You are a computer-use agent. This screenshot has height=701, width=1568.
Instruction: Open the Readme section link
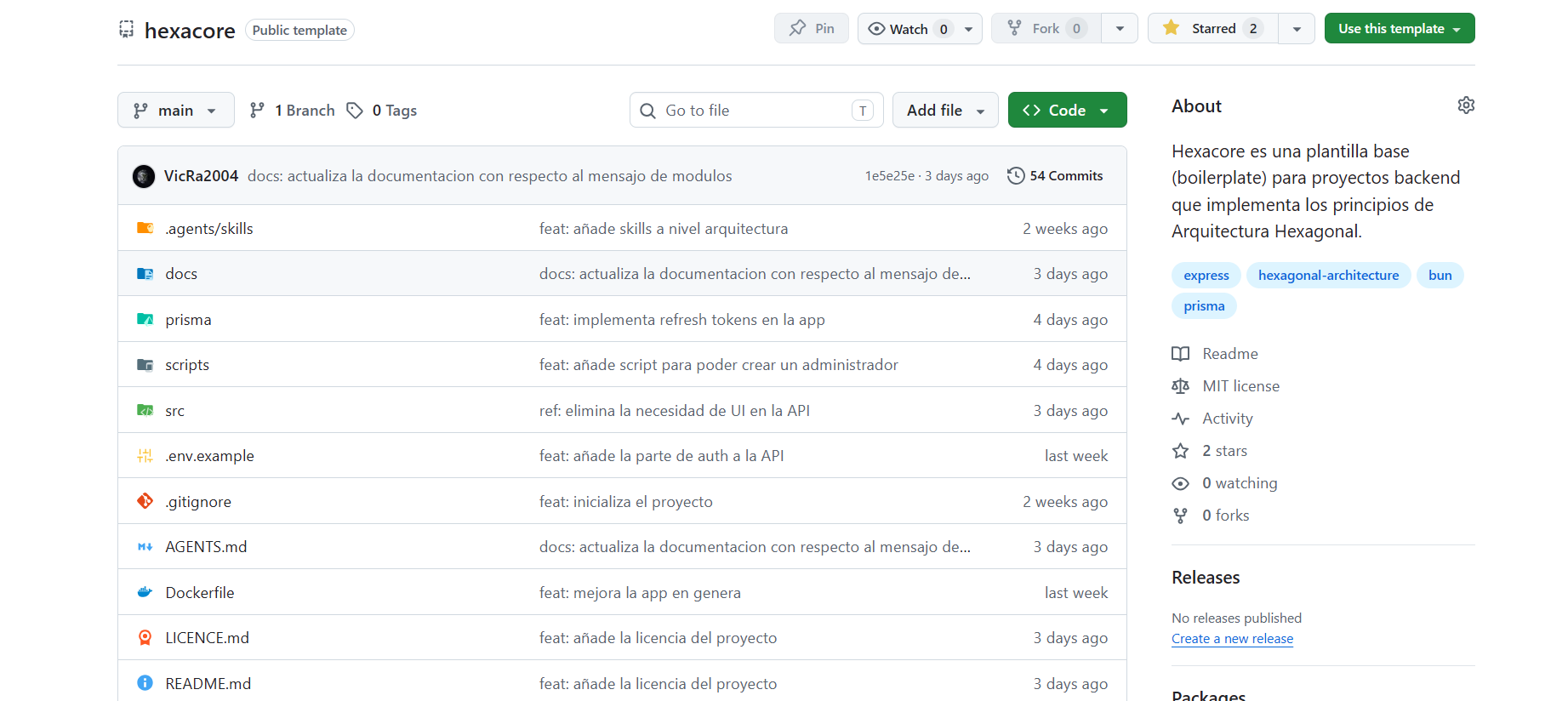1229,354
